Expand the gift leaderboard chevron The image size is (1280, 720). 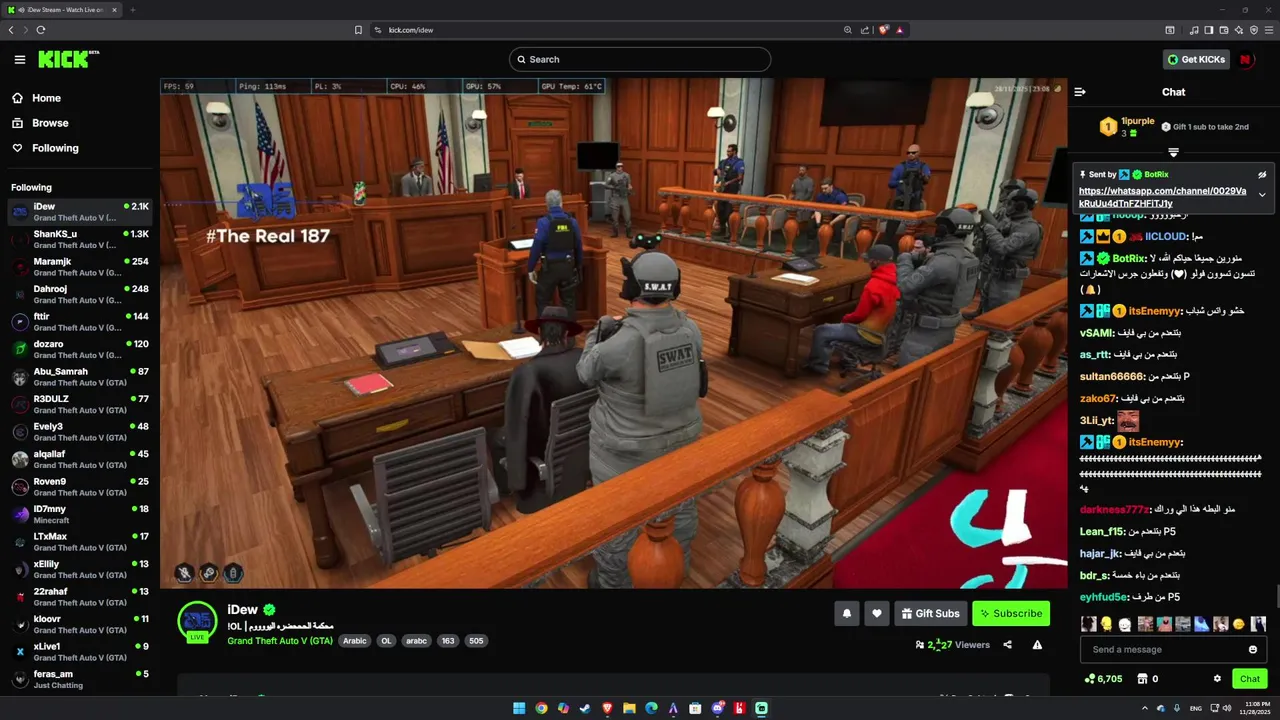pos(1173,153)
